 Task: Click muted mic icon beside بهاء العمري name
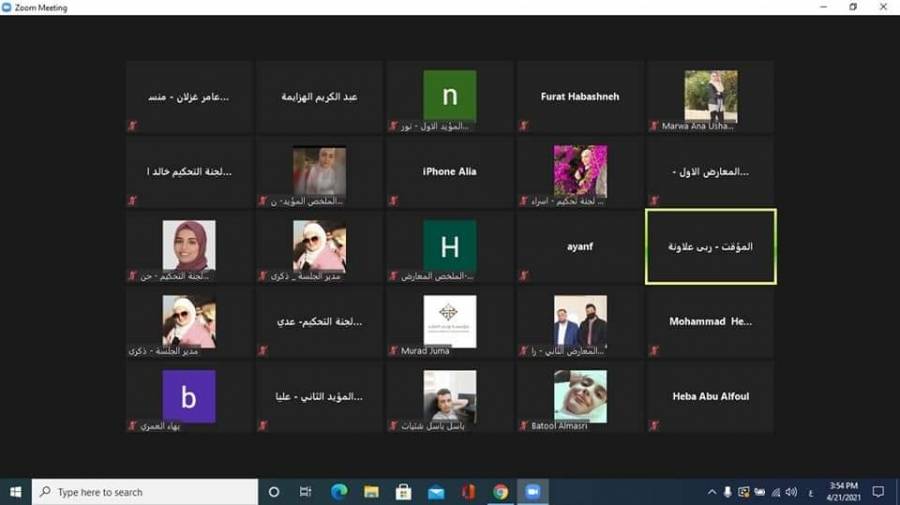click(x=133, y=426)
